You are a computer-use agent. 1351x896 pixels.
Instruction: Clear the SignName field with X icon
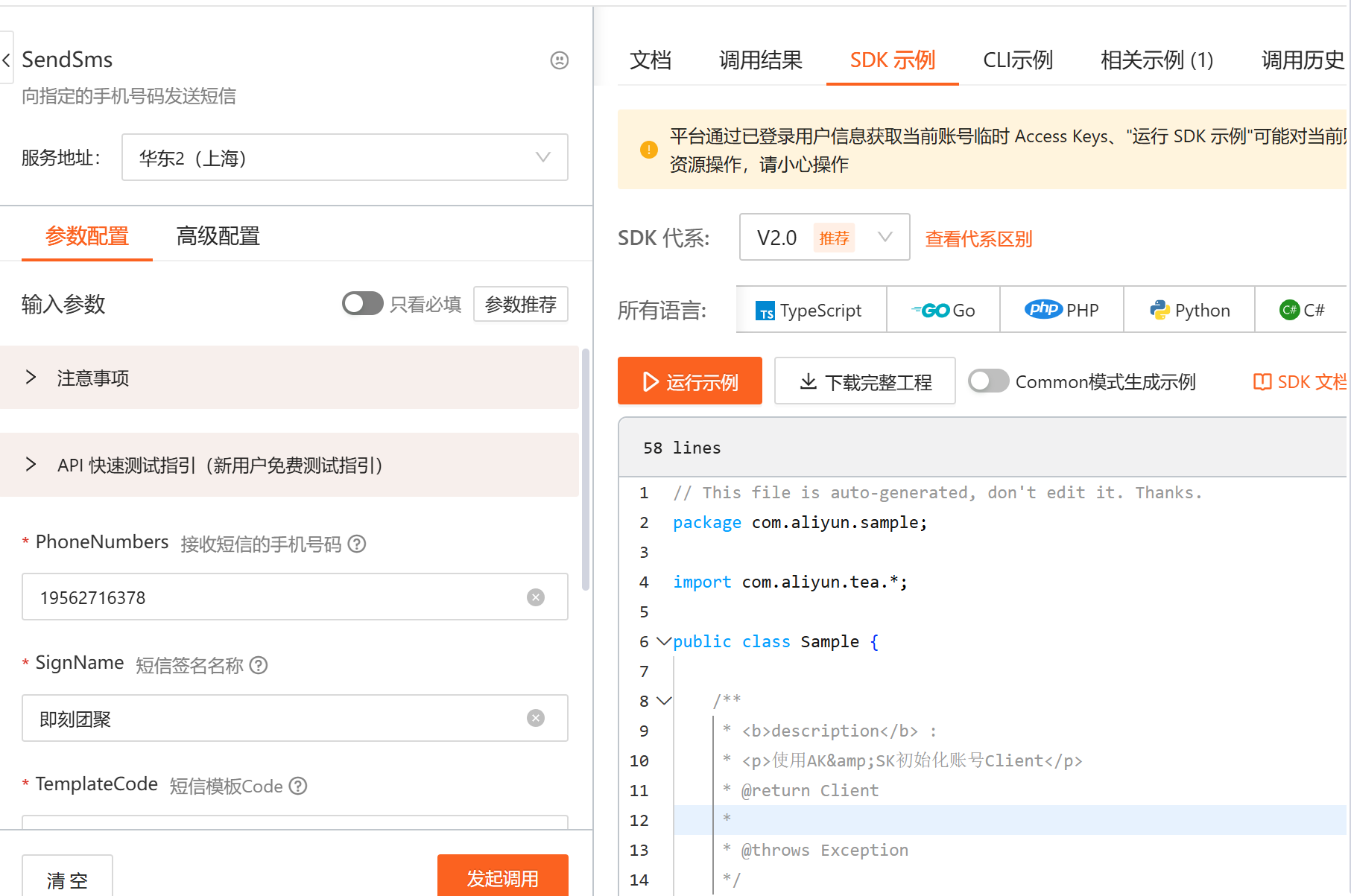[x=536, y=718]
